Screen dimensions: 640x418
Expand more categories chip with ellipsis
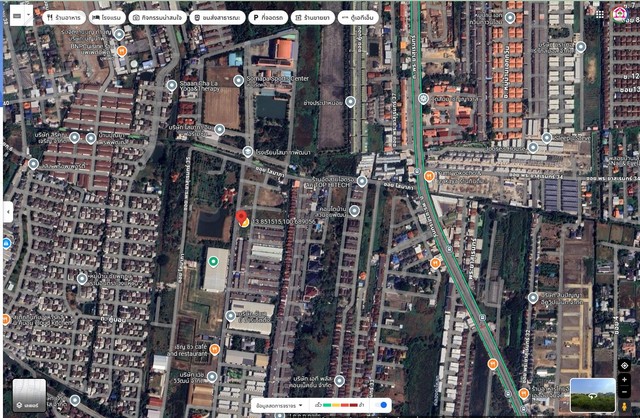pos(358,17)
